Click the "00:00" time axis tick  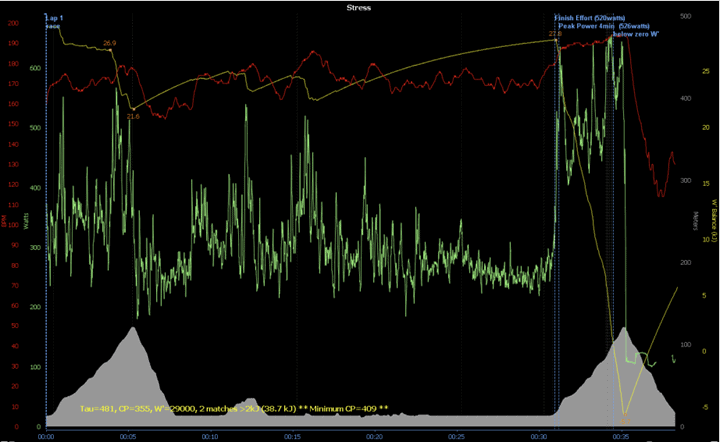[x=46, y=436]
